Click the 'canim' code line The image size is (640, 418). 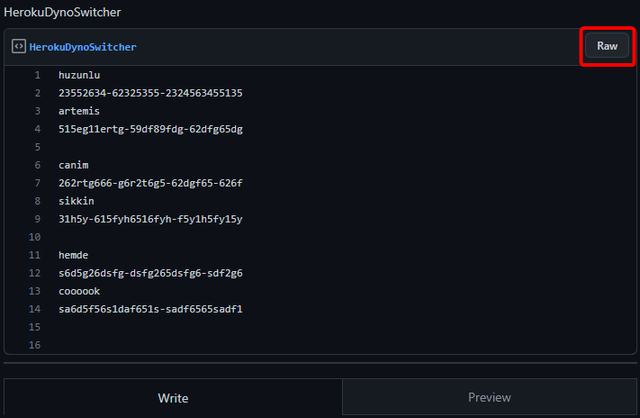(x=73, y=165)
